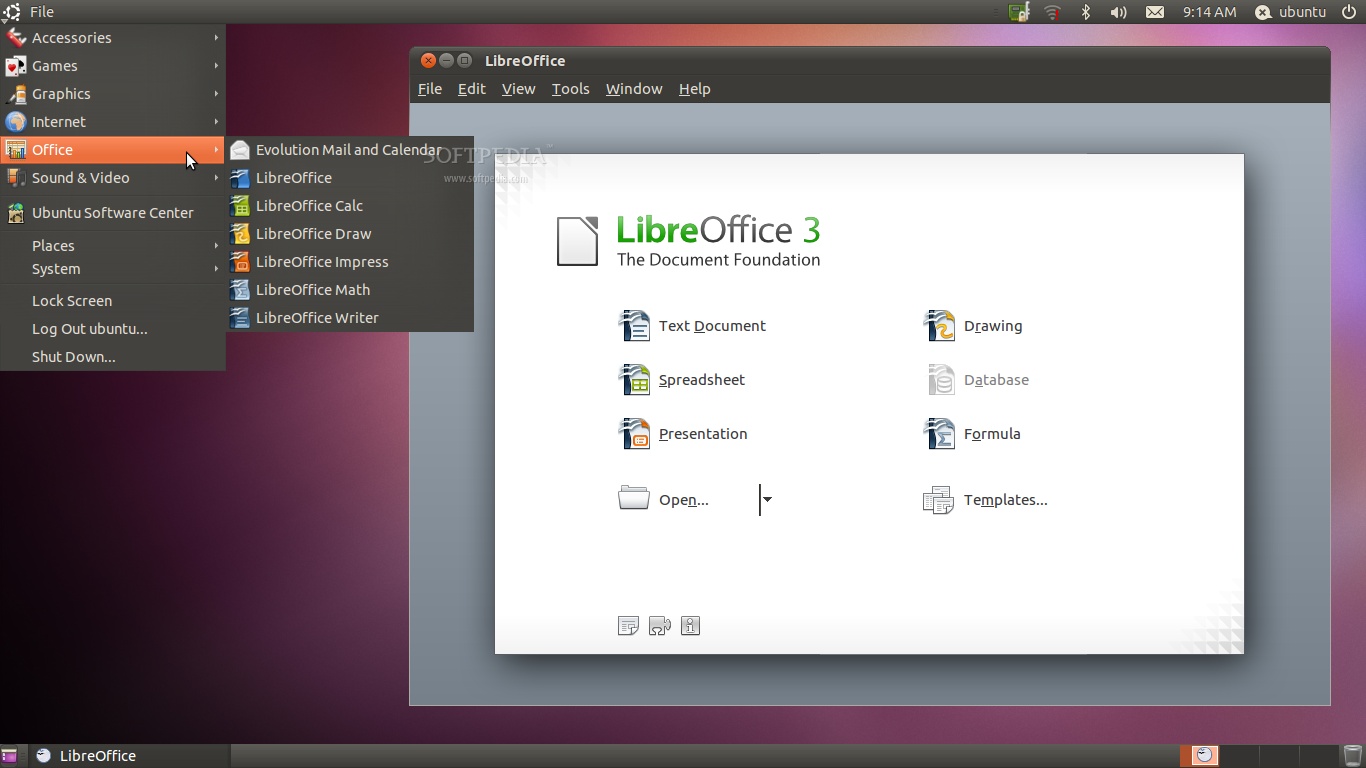Open the Templates... dialog
Viewport: 1366px width, 768px height.
tap(985, 500)
